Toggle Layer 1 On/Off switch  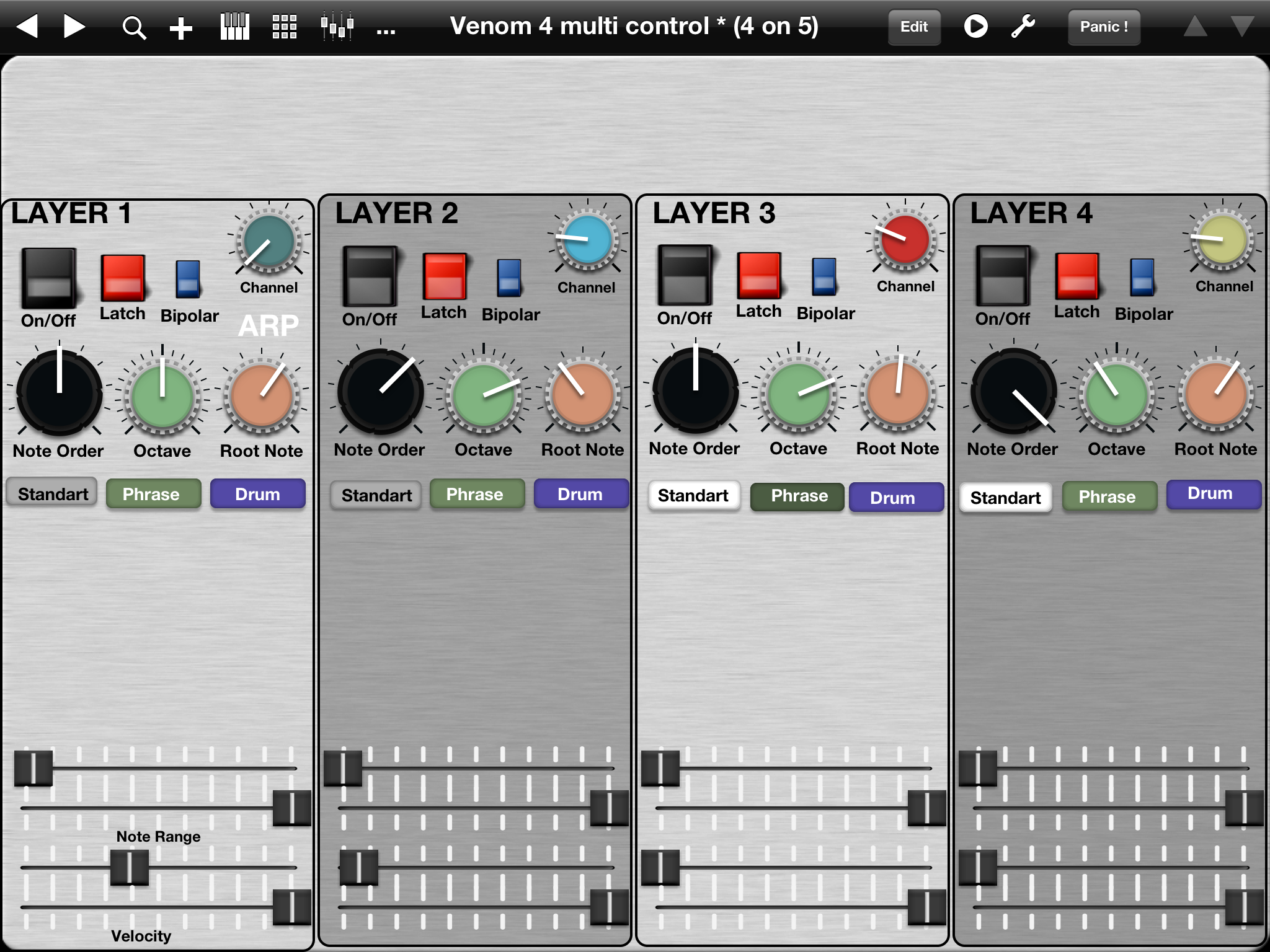click(49, 278)
